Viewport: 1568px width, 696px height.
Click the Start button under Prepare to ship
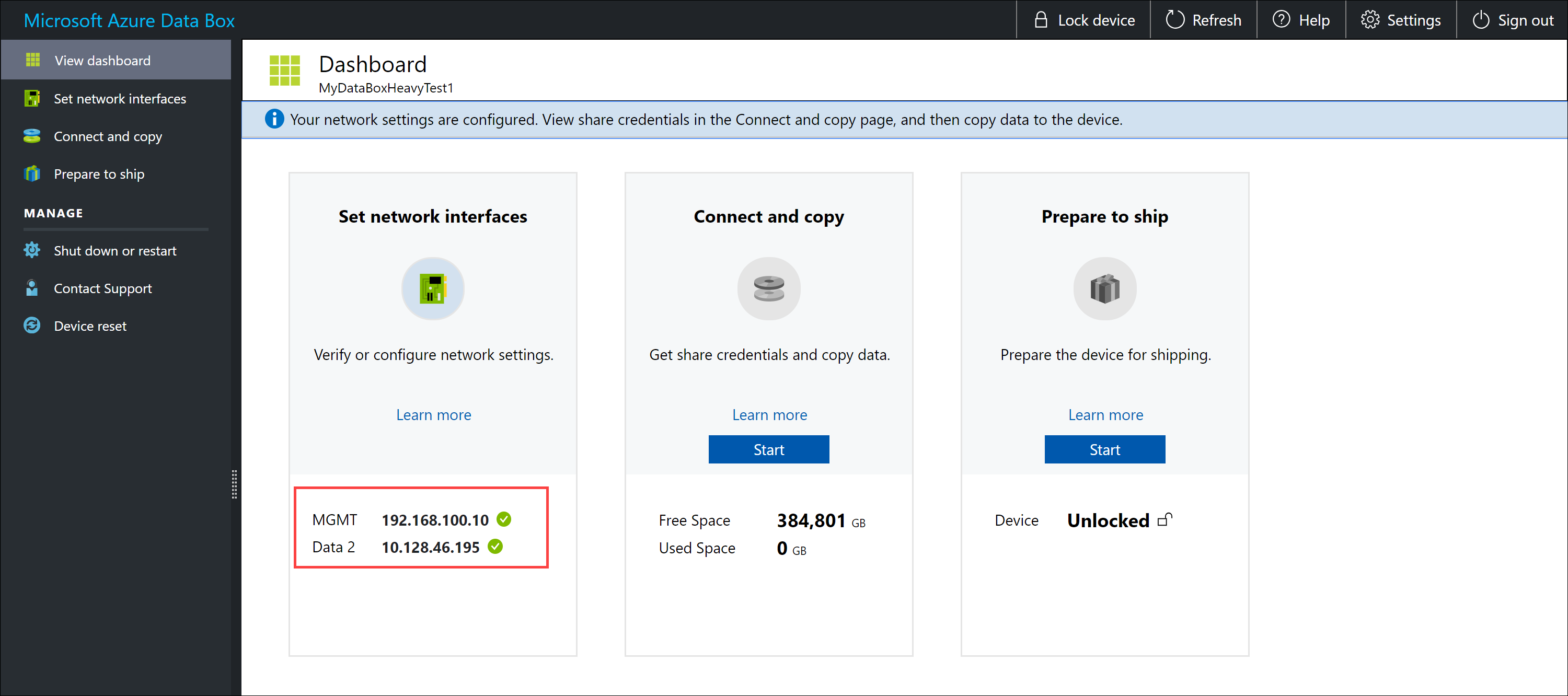pyautogui.click(x=1104, y=449)
